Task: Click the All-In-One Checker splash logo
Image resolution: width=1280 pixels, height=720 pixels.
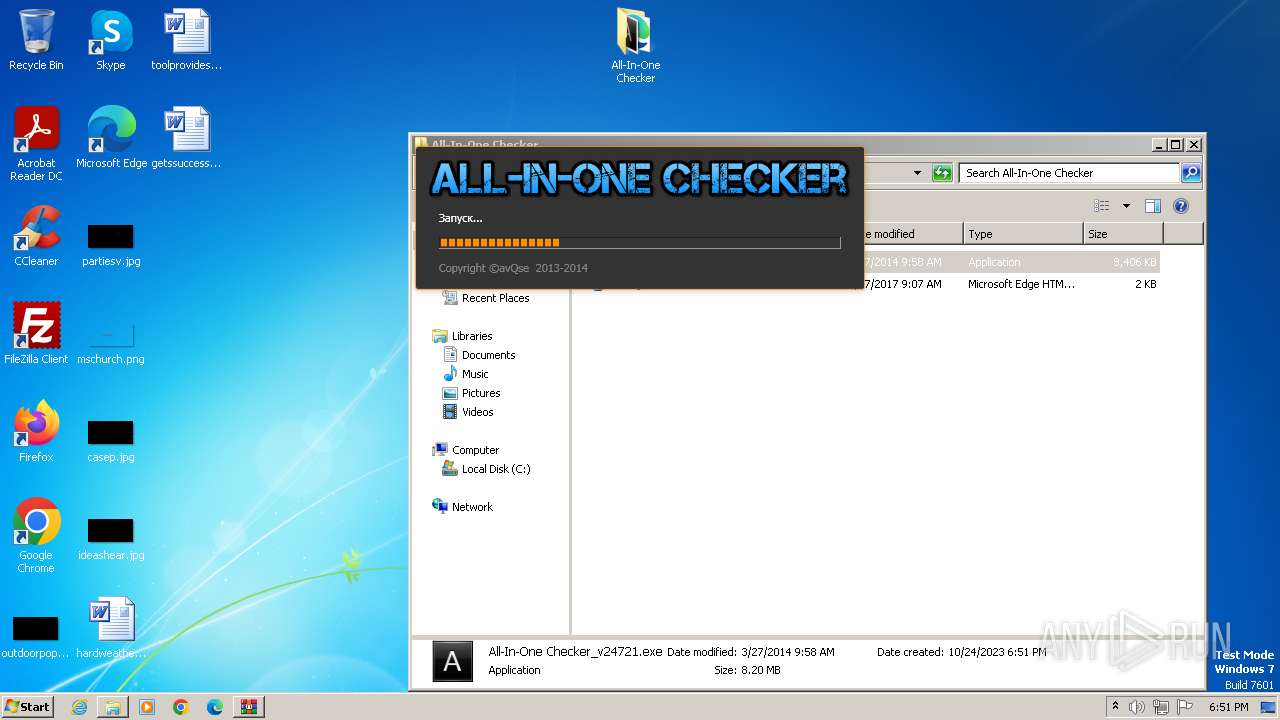Action: click(639, 179)
